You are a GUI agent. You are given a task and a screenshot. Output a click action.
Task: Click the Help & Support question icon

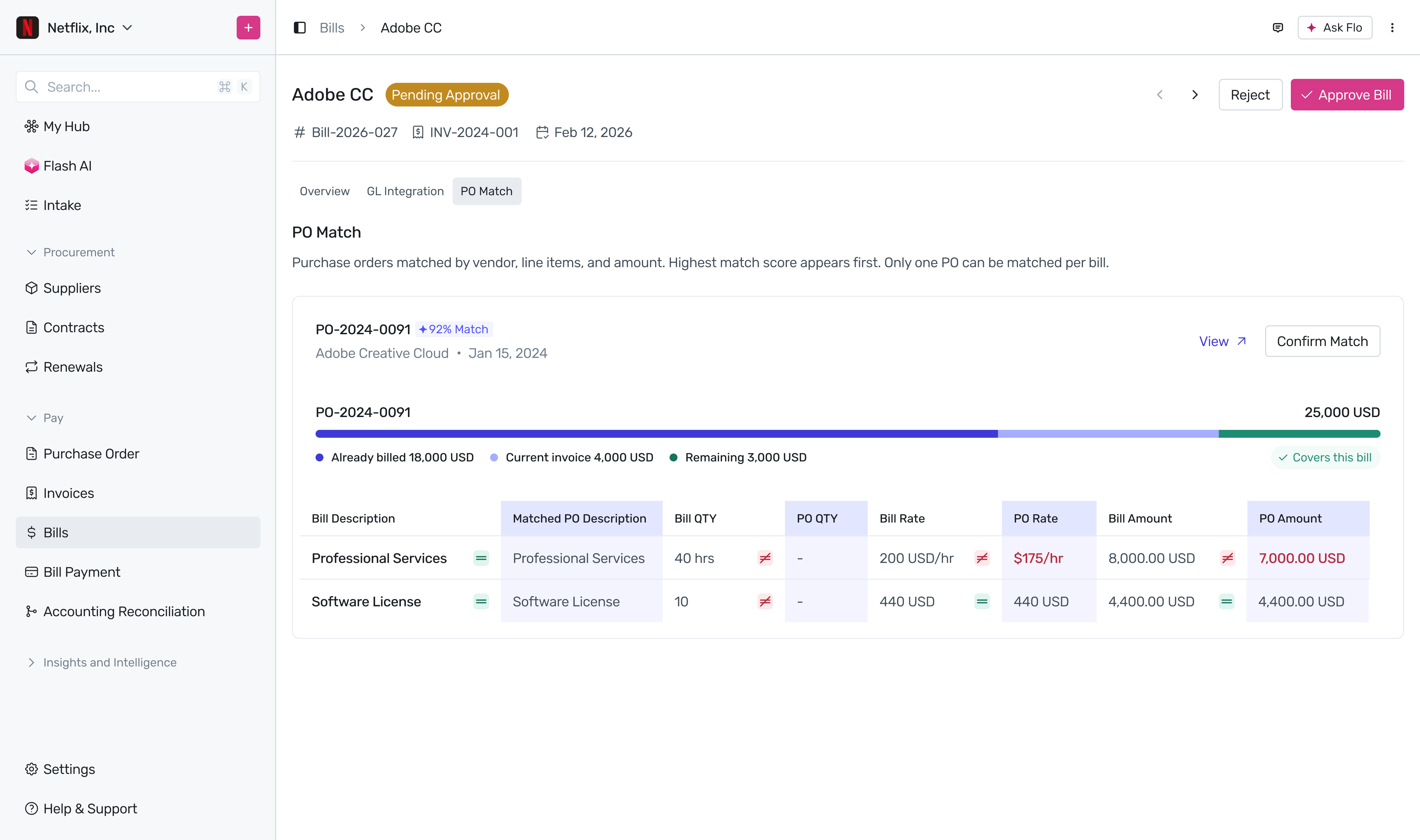(31, 809)
